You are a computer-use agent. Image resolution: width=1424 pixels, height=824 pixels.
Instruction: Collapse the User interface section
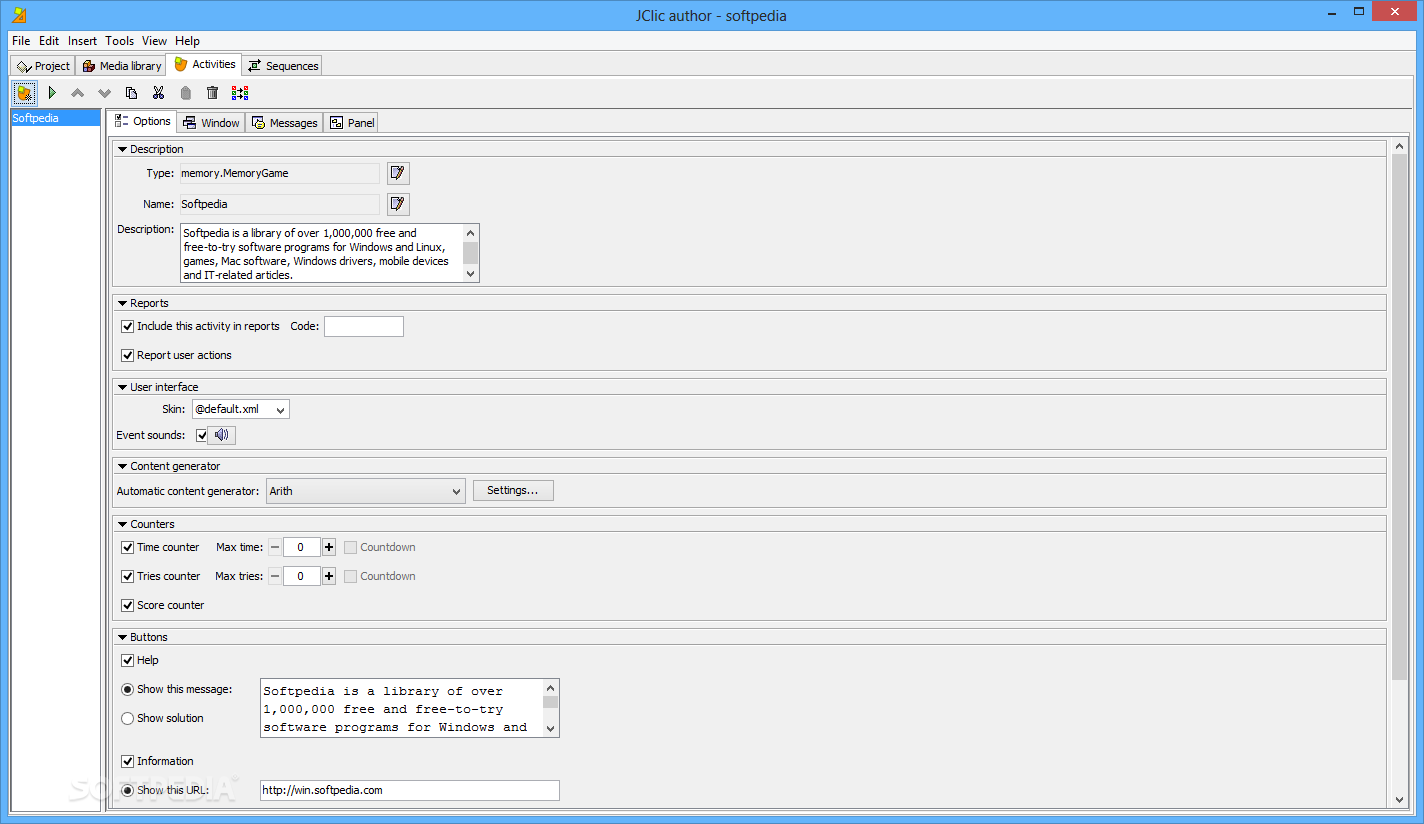coord(122,387)
